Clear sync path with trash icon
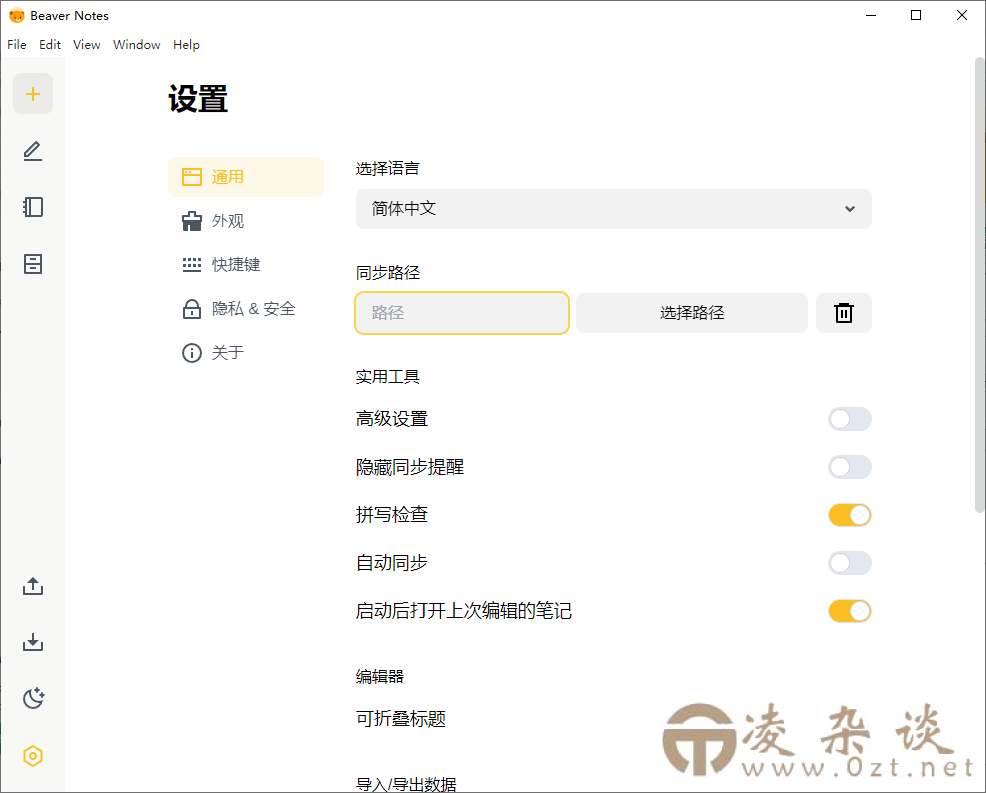Screen dimensions: 986x793 coord(843,313)
